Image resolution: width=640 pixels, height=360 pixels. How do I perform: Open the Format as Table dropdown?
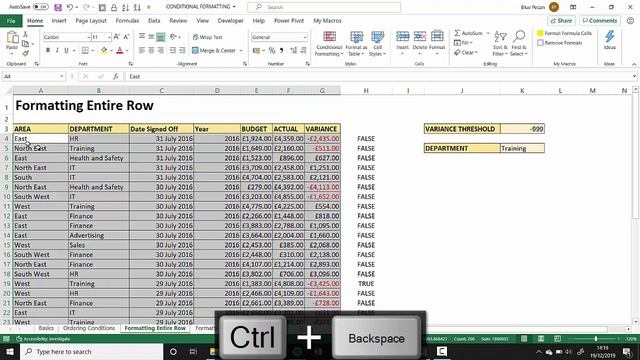[x=356, y=44]
